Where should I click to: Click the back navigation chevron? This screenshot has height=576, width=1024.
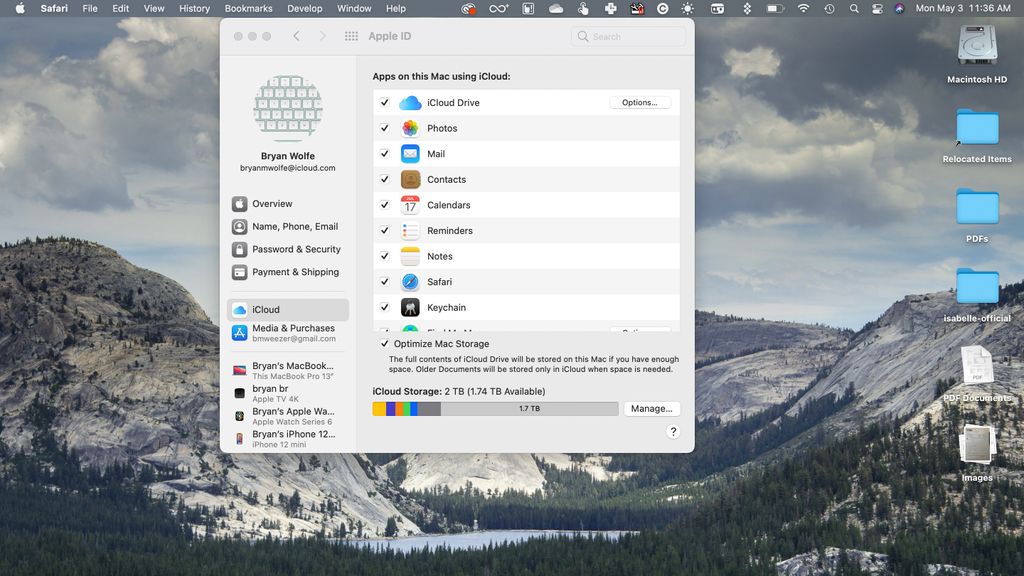(x=296, y=35)
